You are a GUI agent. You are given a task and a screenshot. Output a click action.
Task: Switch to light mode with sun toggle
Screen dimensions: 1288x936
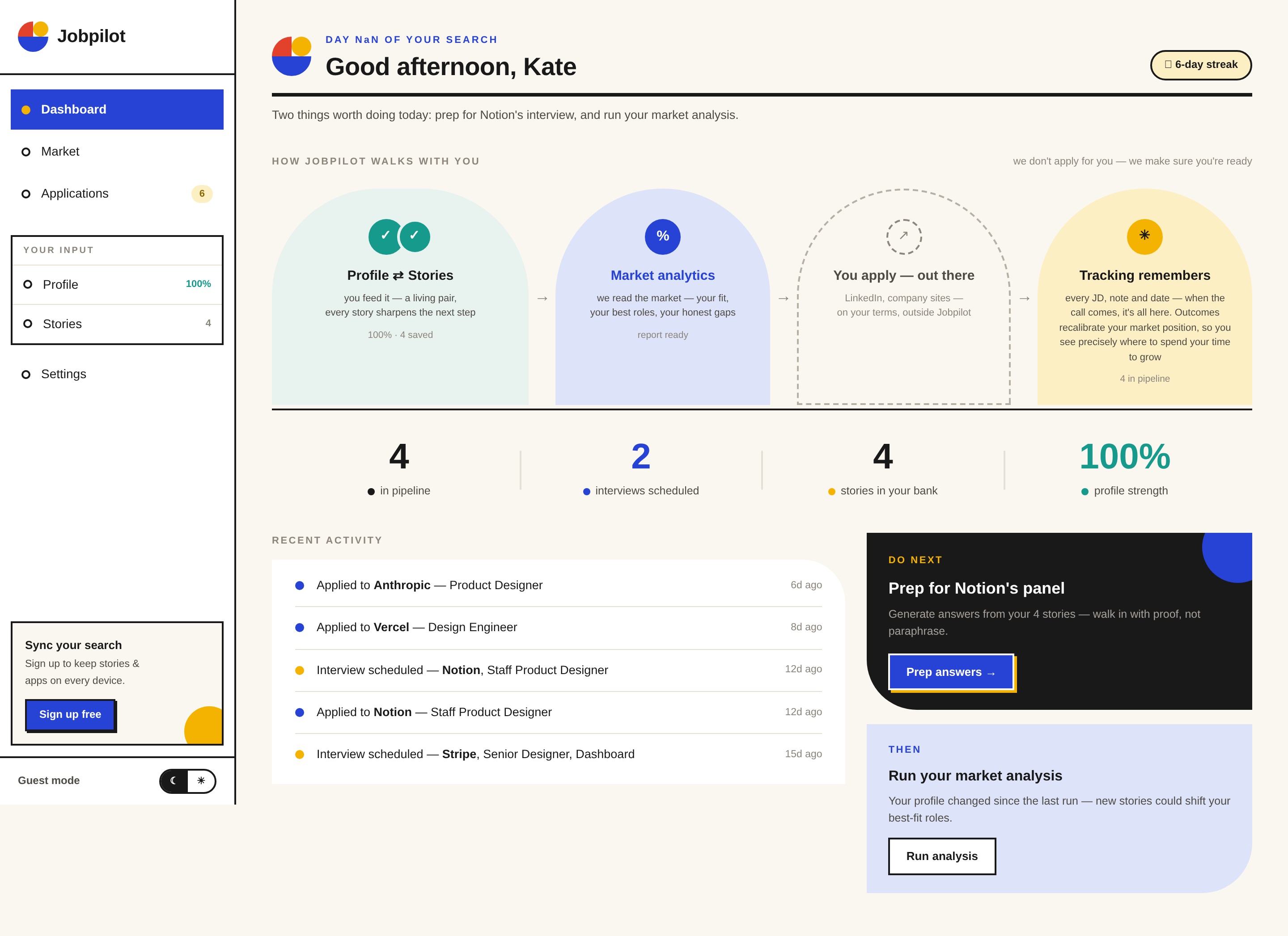[201, 781]
